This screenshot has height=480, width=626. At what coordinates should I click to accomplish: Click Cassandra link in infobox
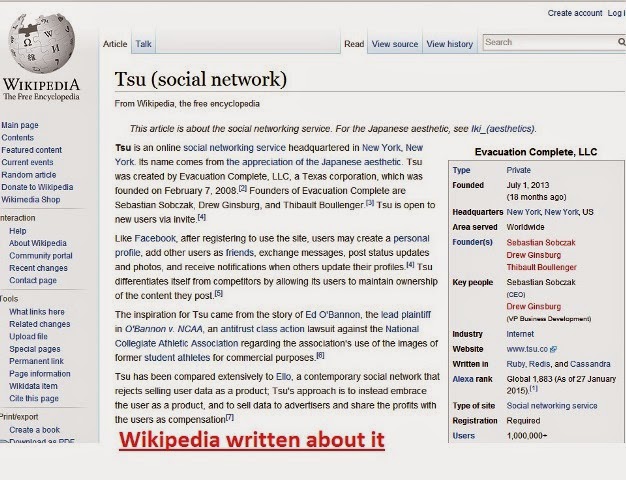tap(590, 364)
